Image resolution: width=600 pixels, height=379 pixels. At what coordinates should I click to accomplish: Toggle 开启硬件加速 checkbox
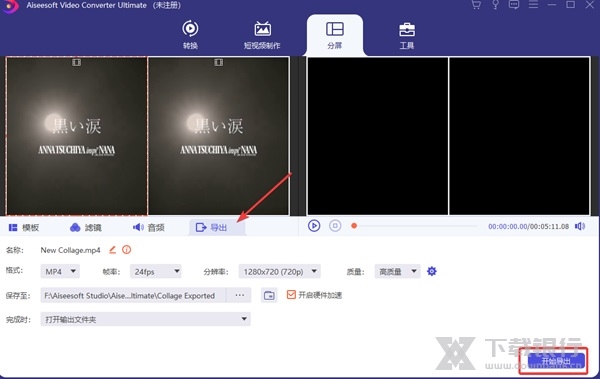(x=291, y=294)
